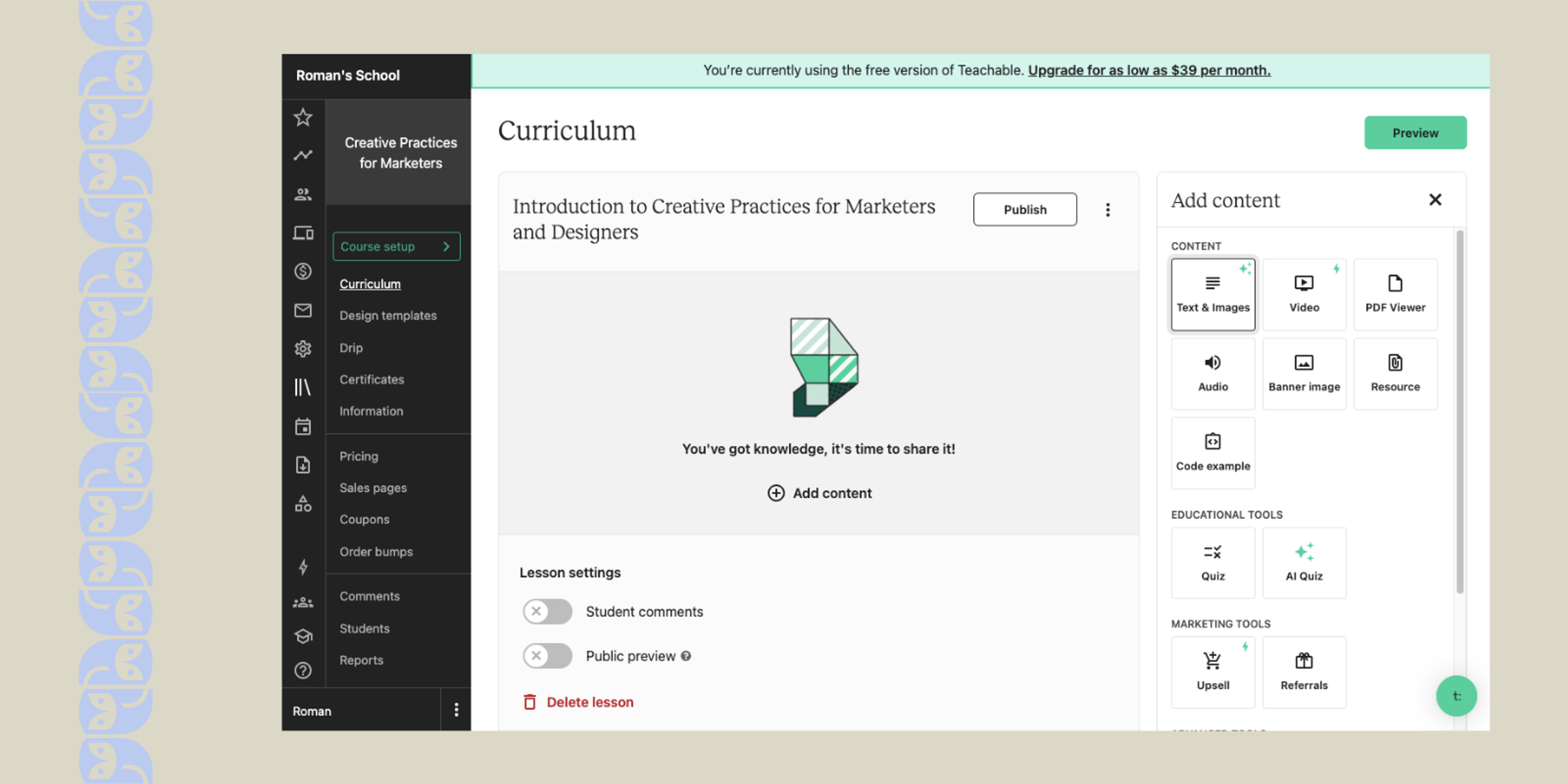This screenshot has width=1568, height=784.
Task: Click Delete lesson
Action: coord(578,702)
